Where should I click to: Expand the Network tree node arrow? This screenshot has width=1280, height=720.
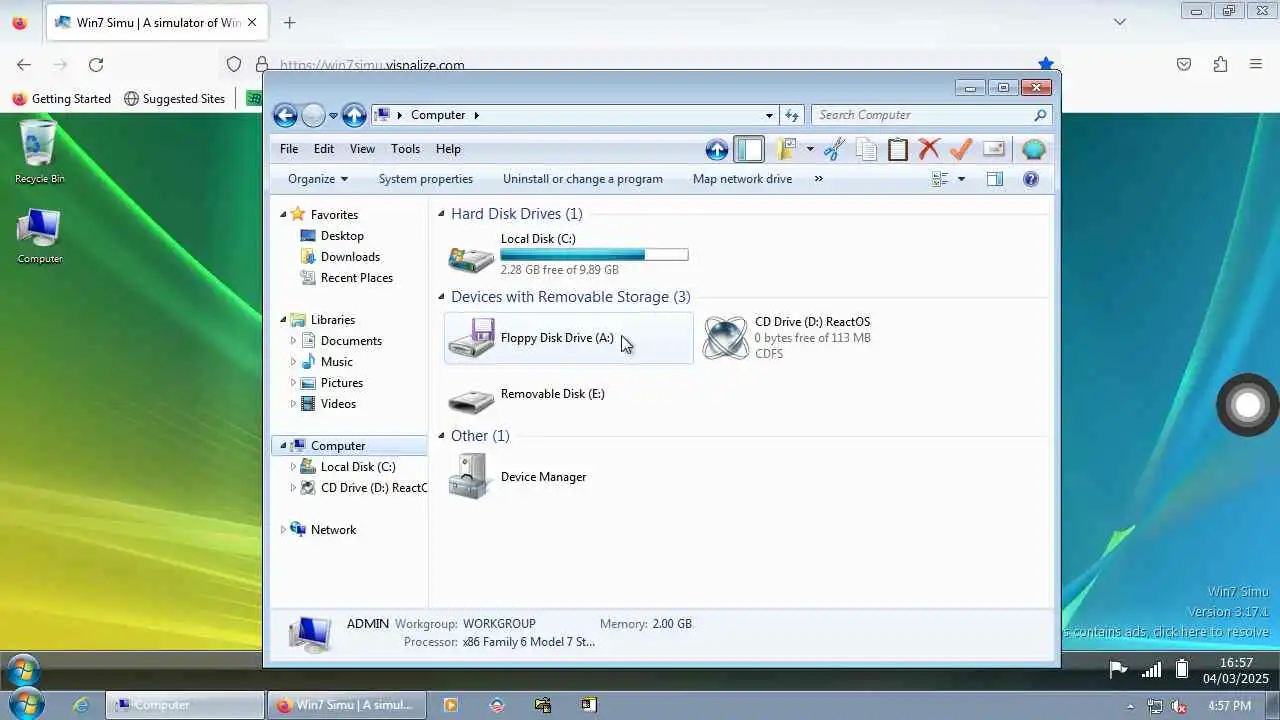[283, 530]
